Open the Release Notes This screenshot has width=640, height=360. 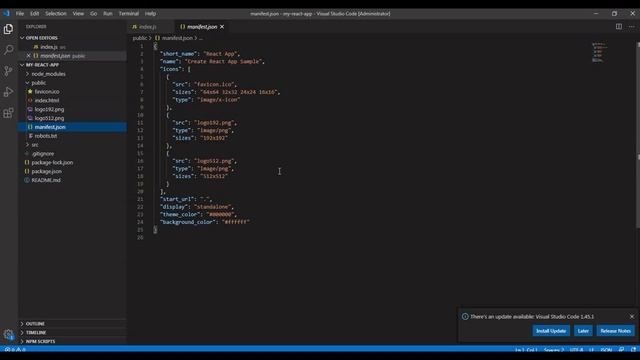tap(615, 331)
